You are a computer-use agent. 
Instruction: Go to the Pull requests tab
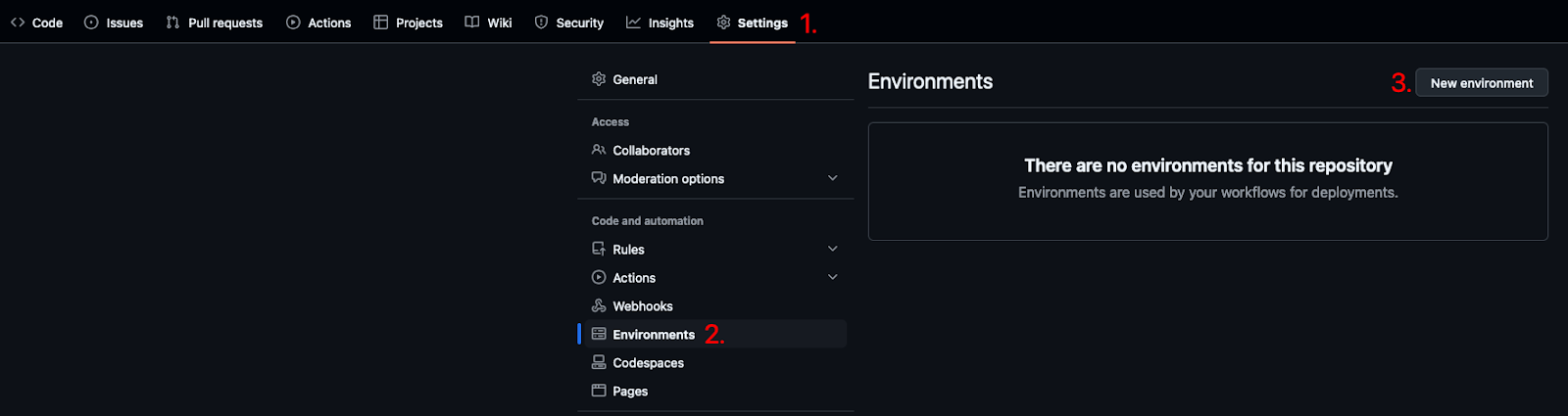pyautogui.click(x=215, y=23)
